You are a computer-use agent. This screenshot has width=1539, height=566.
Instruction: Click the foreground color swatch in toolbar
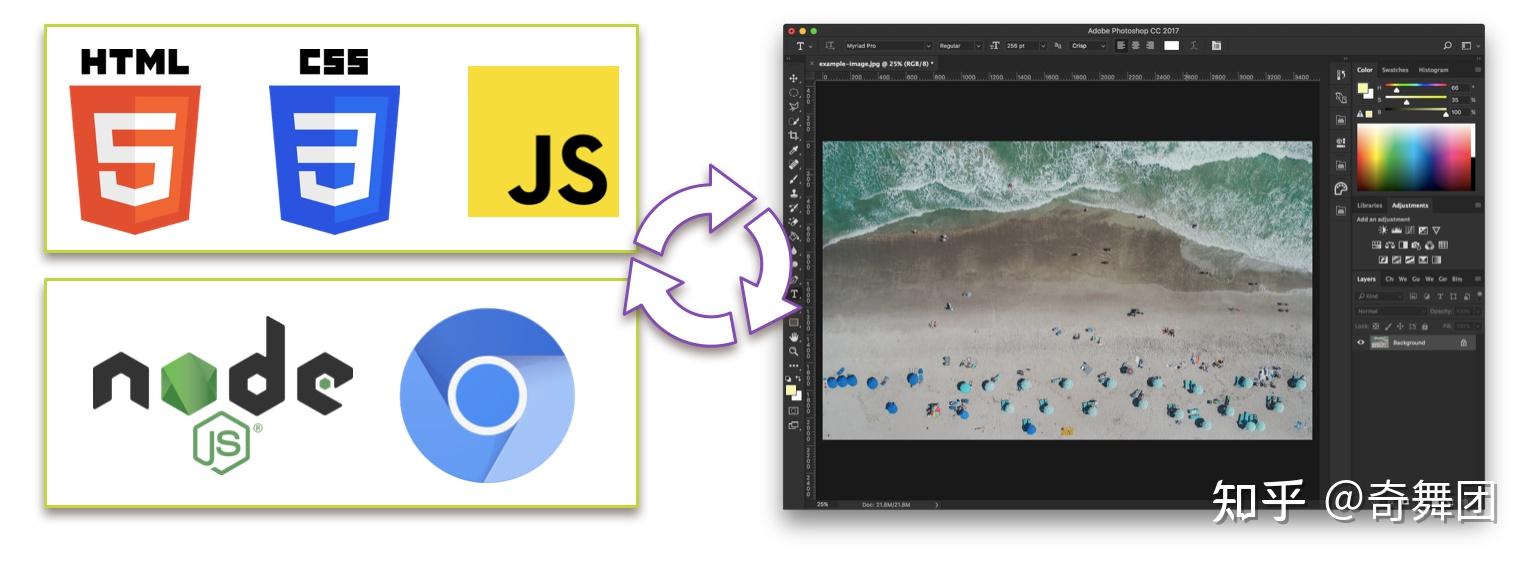(x=792, y=390)
